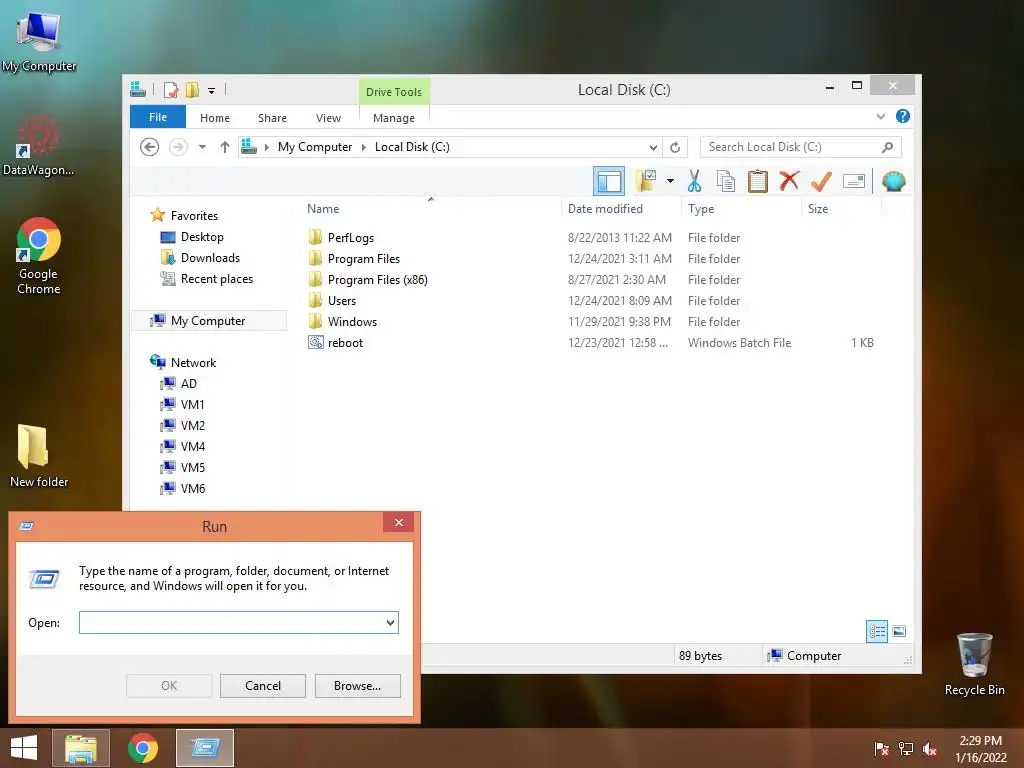Click New folder icon in quick access toolbar

coord(192,90)
